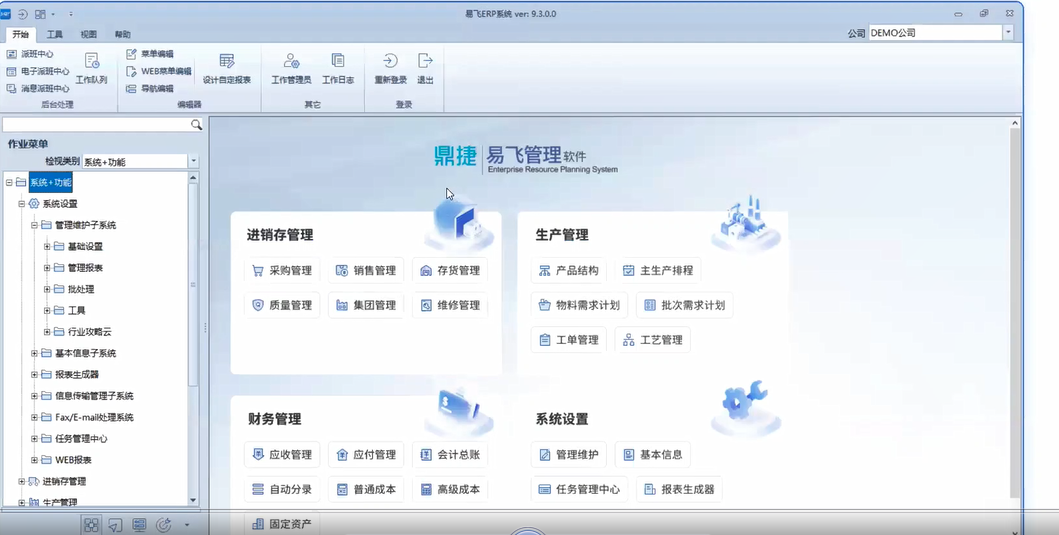The height and width of the screenshot is (535, 1059).
Task: Open 普通成本 module
Action: [366, 490]
